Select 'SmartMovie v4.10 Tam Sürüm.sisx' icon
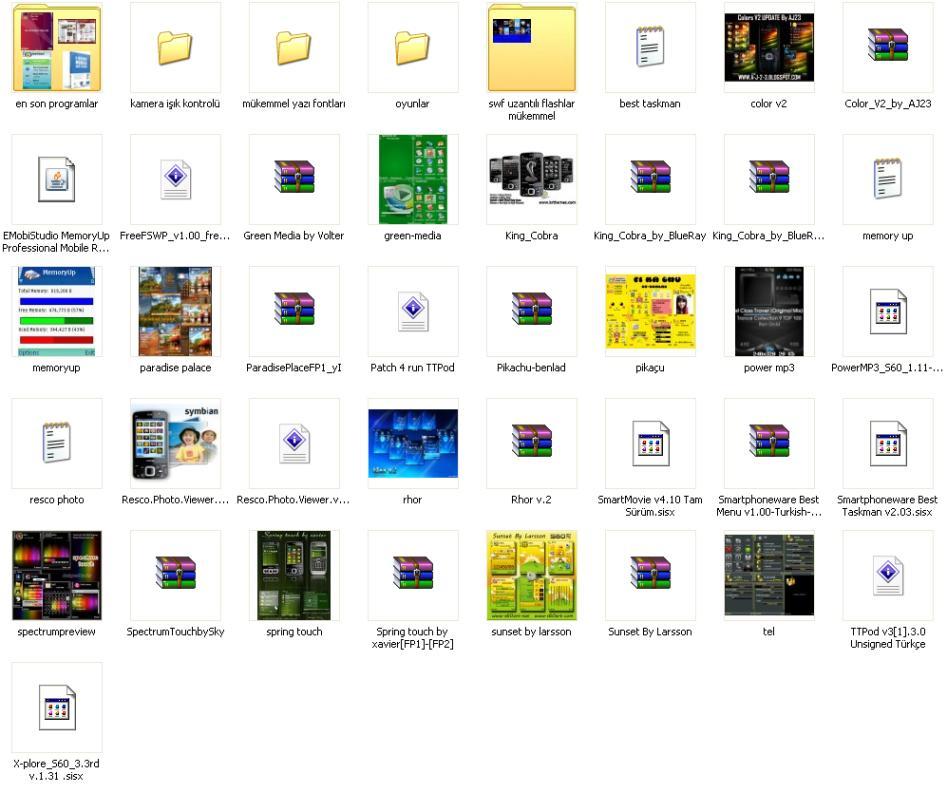The height and width of the screenshot is (793, 947). click(x=650, y=443)
